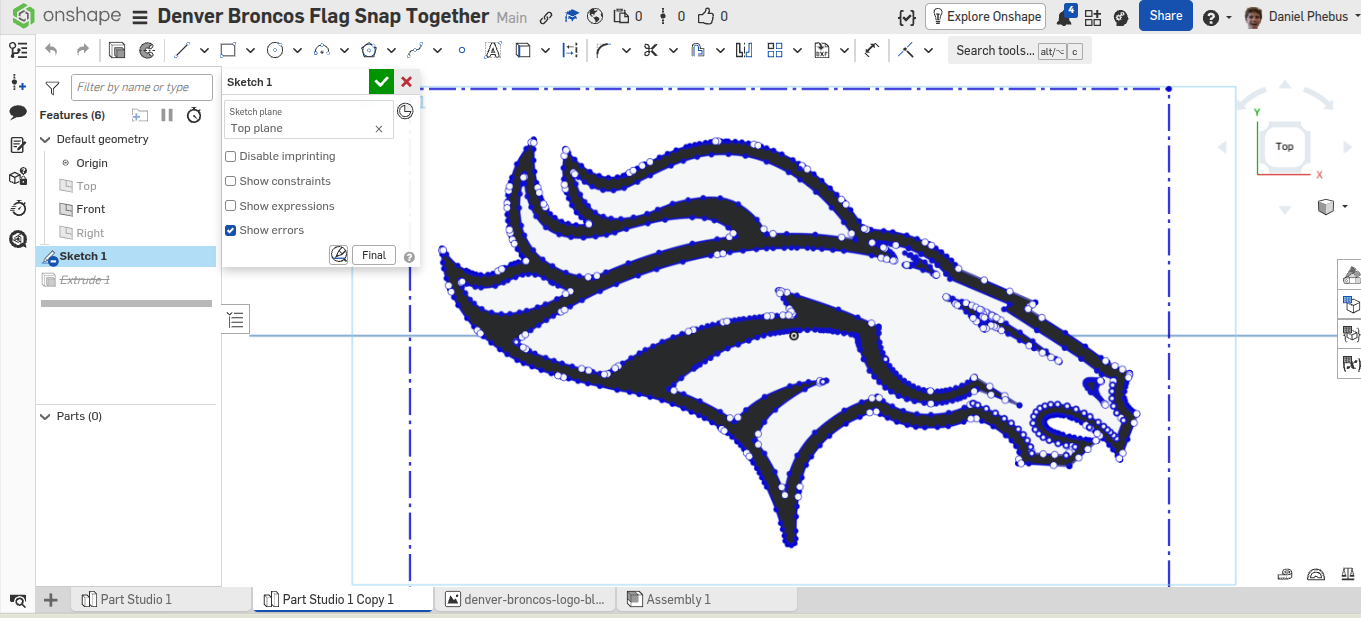This screenshot has width=1361, height=618.
Task: Select the Sketch fillet tool
Action: [x=603, y=50]
